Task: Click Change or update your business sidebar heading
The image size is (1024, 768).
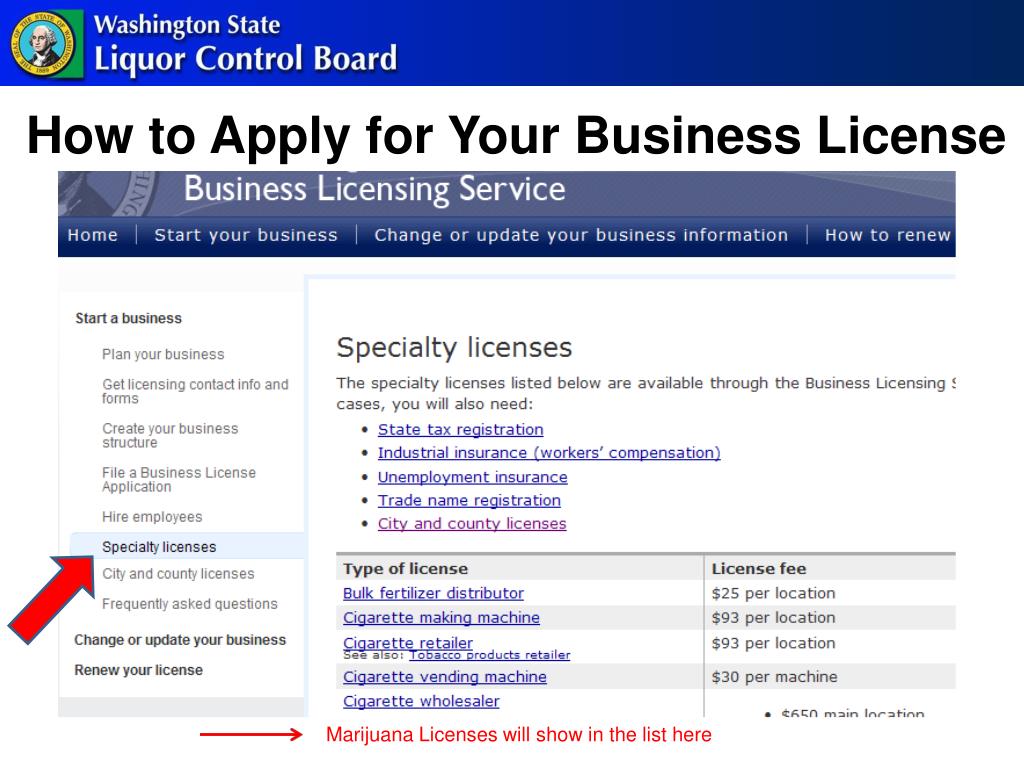Action: [x=180, y=640]
